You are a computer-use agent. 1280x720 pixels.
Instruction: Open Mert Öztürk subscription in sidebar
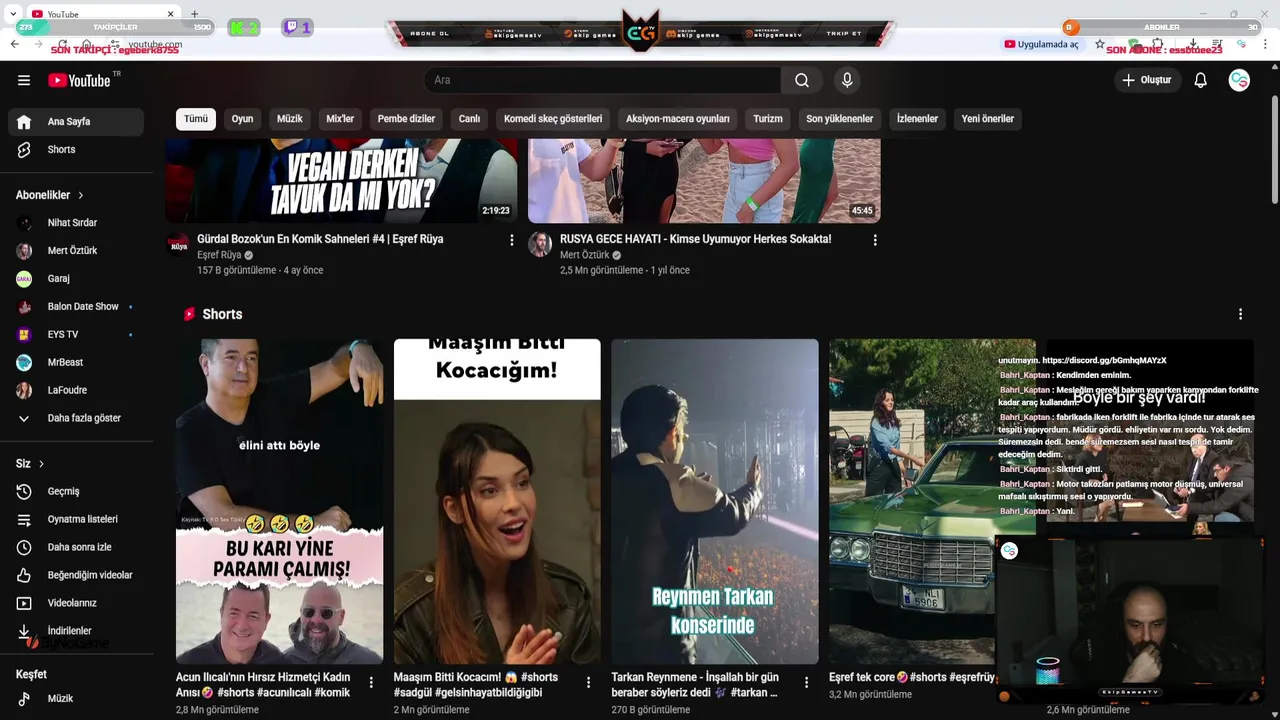[76, 251]
